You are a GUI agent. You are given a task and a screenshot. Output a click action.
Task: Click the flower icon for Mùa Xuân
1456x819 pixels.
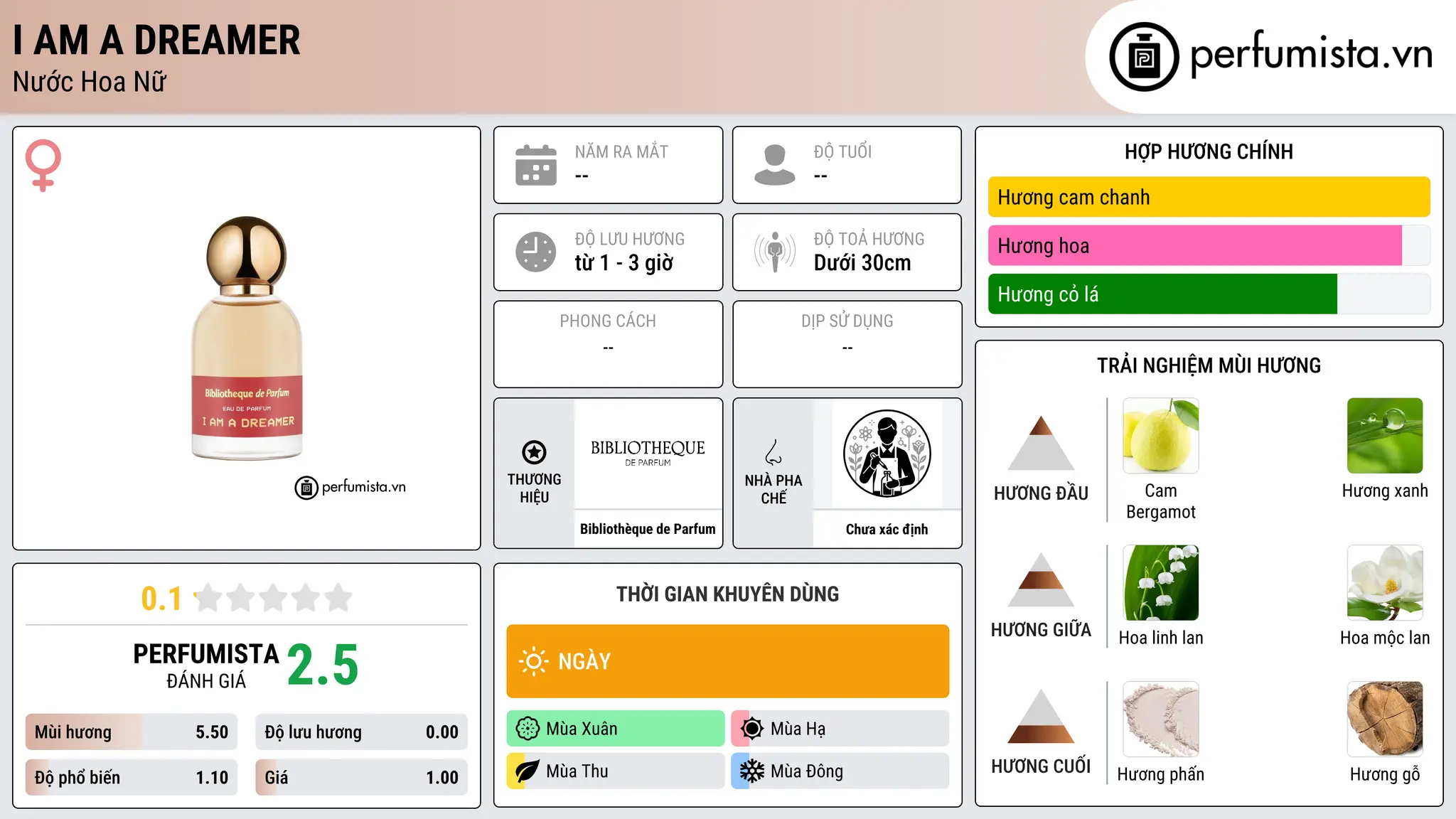[528, 729]
